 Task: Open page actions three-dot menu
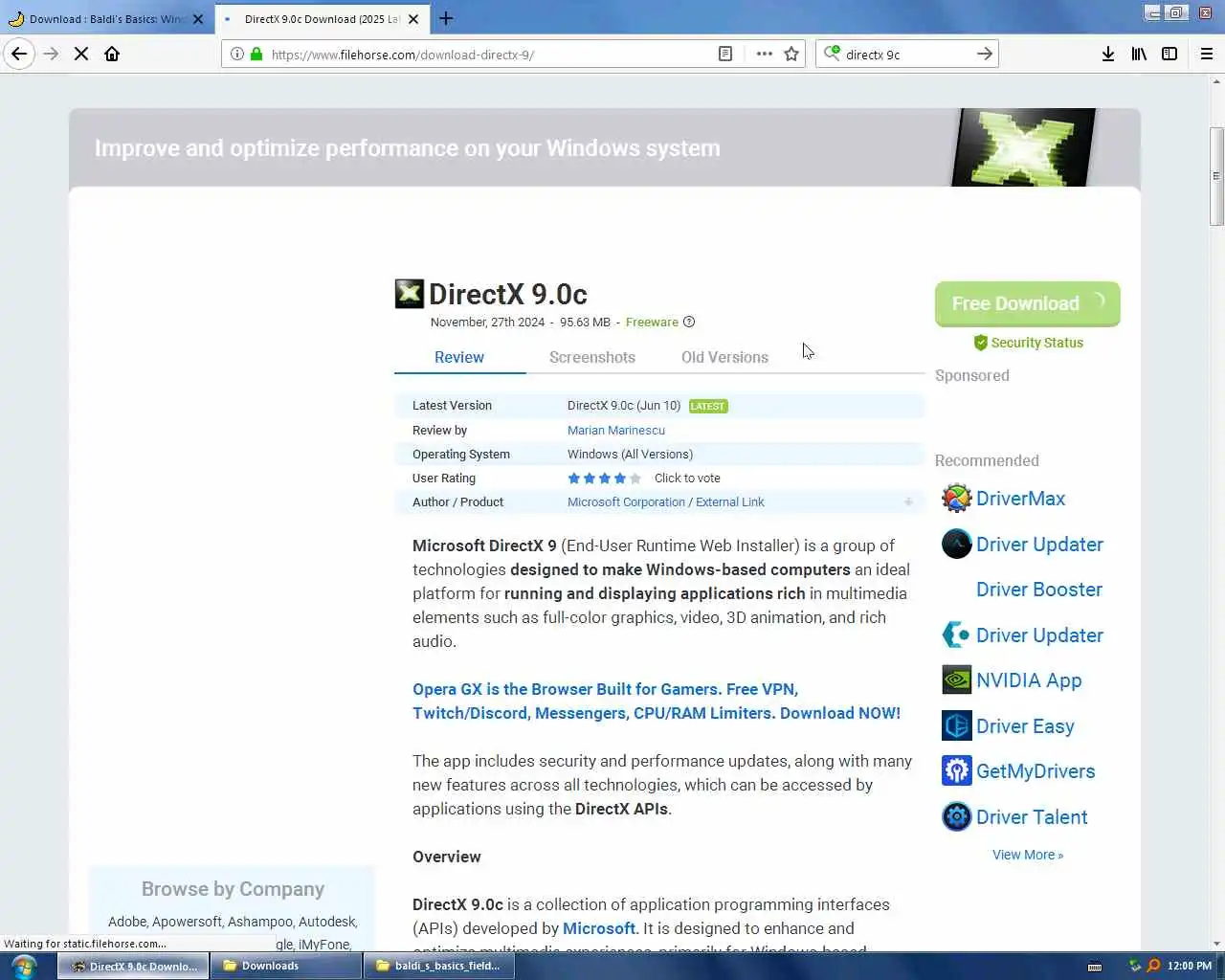coord(764,54)
